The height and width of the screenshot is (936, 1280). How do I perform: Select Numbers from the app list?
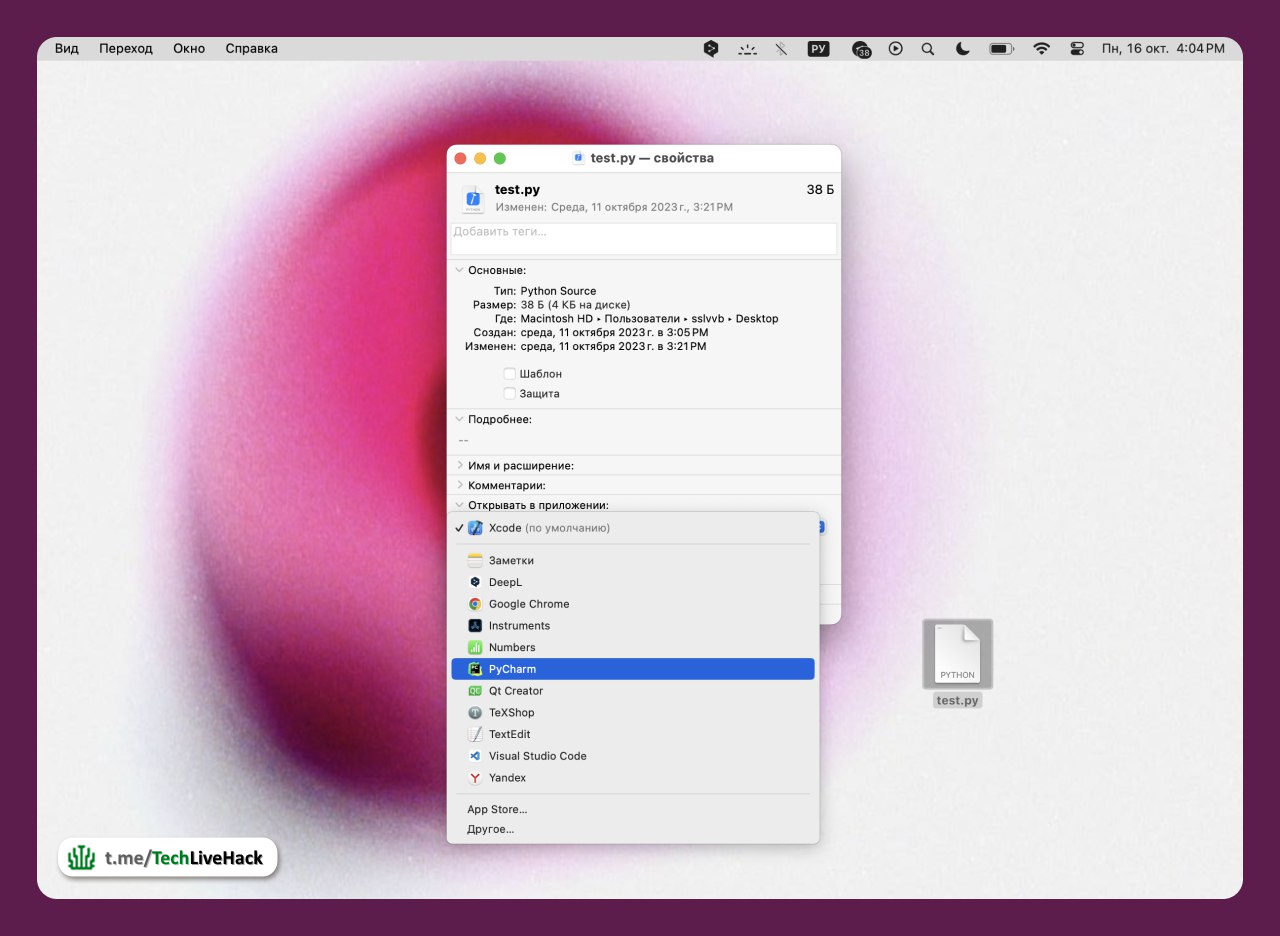coord(633,647)
